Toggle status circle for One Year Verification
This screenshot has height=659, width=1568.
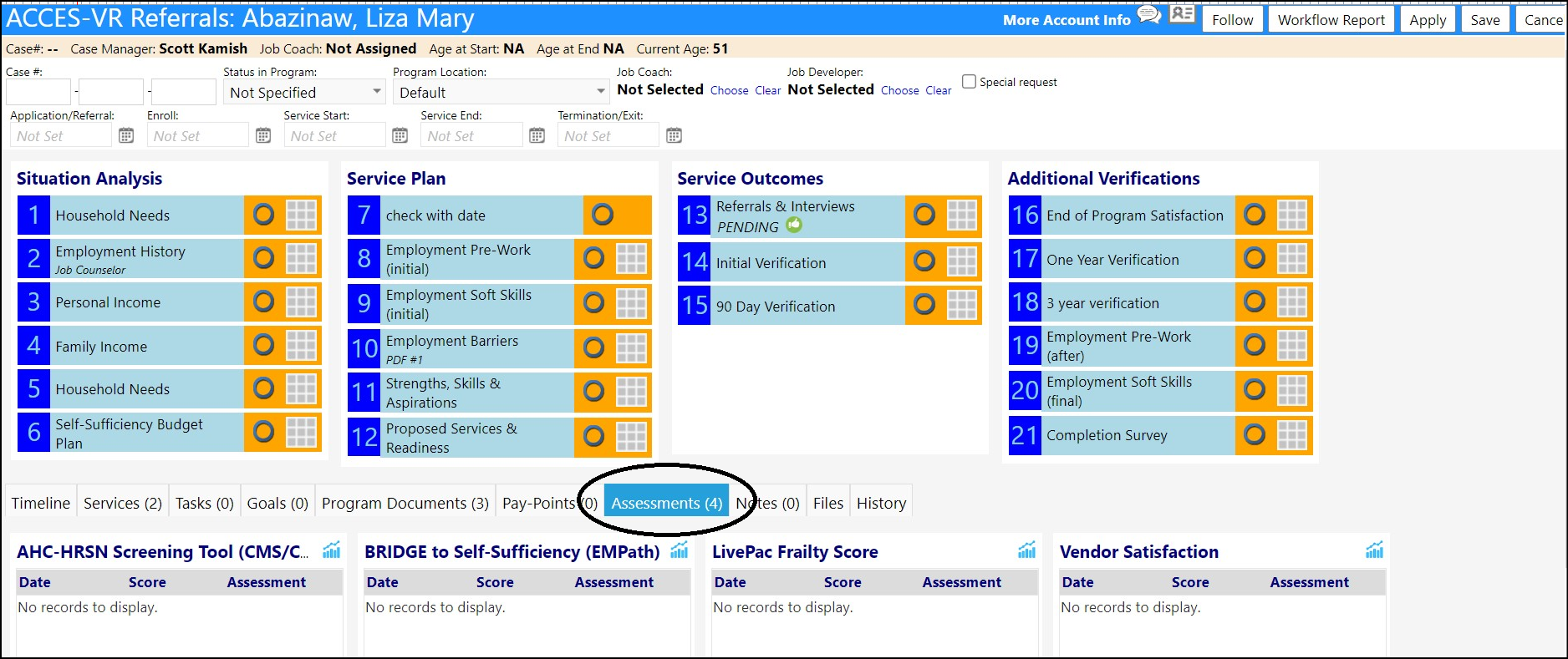coord(1255,258)
